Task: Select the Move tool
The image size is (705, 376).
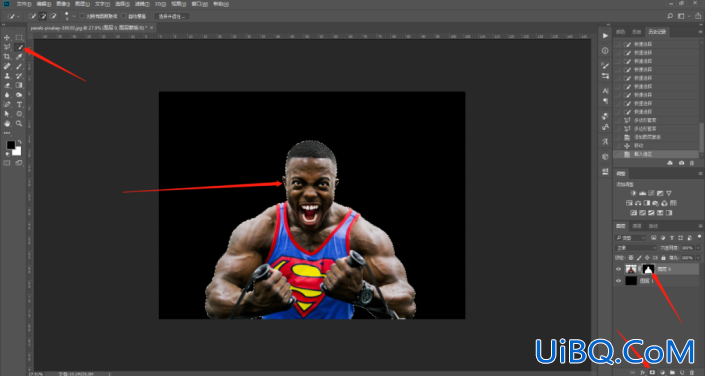Action: point(7,37)
